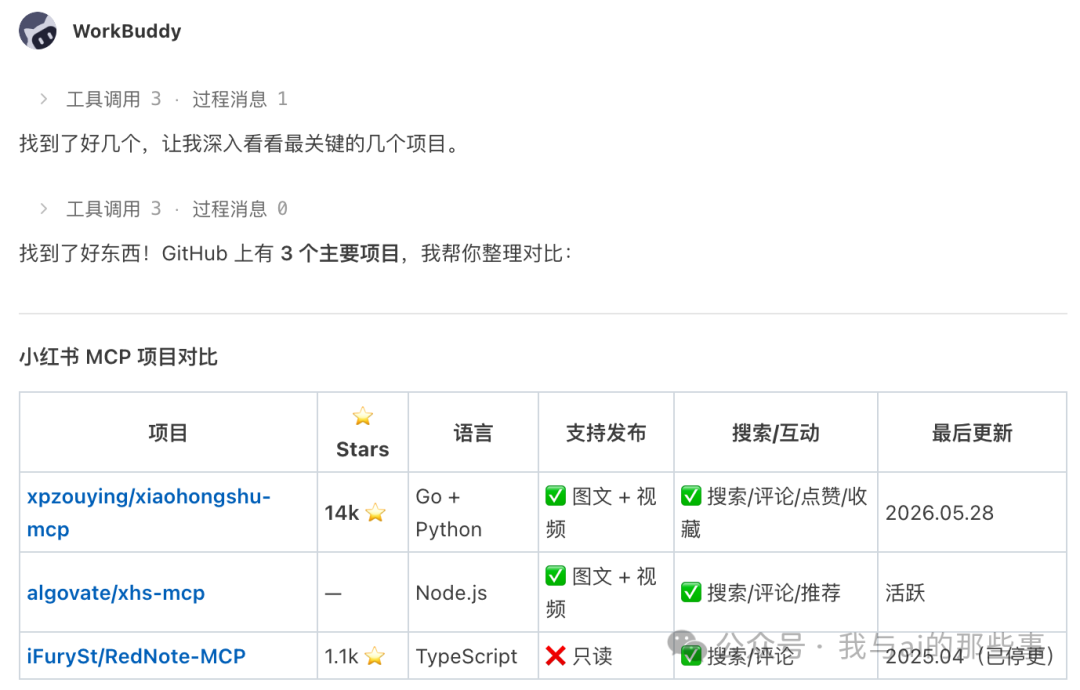The image size is (1080, 690).
Task: Click the dash in the algovate stars cell
Action: coord(333,594)
